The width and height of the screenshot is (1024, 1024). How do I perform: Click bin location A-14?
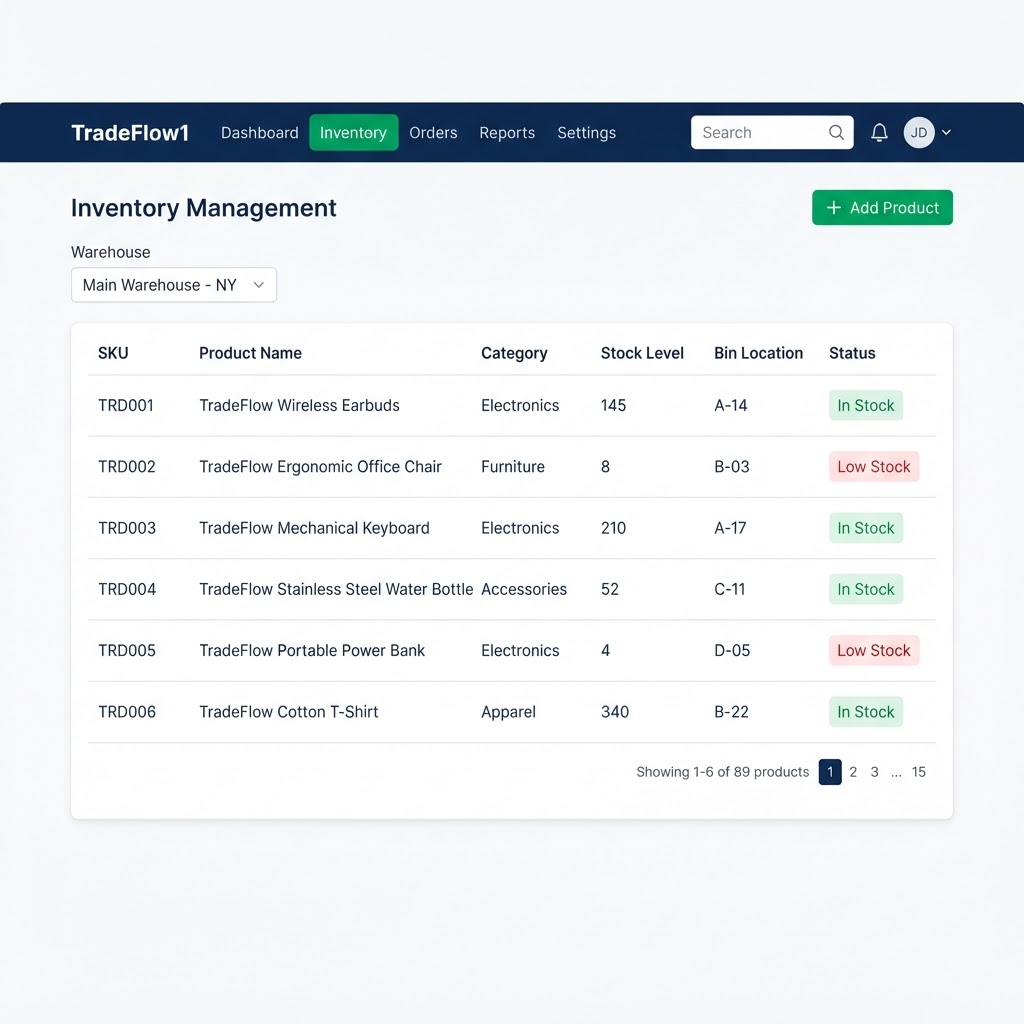tap(730, 406)
